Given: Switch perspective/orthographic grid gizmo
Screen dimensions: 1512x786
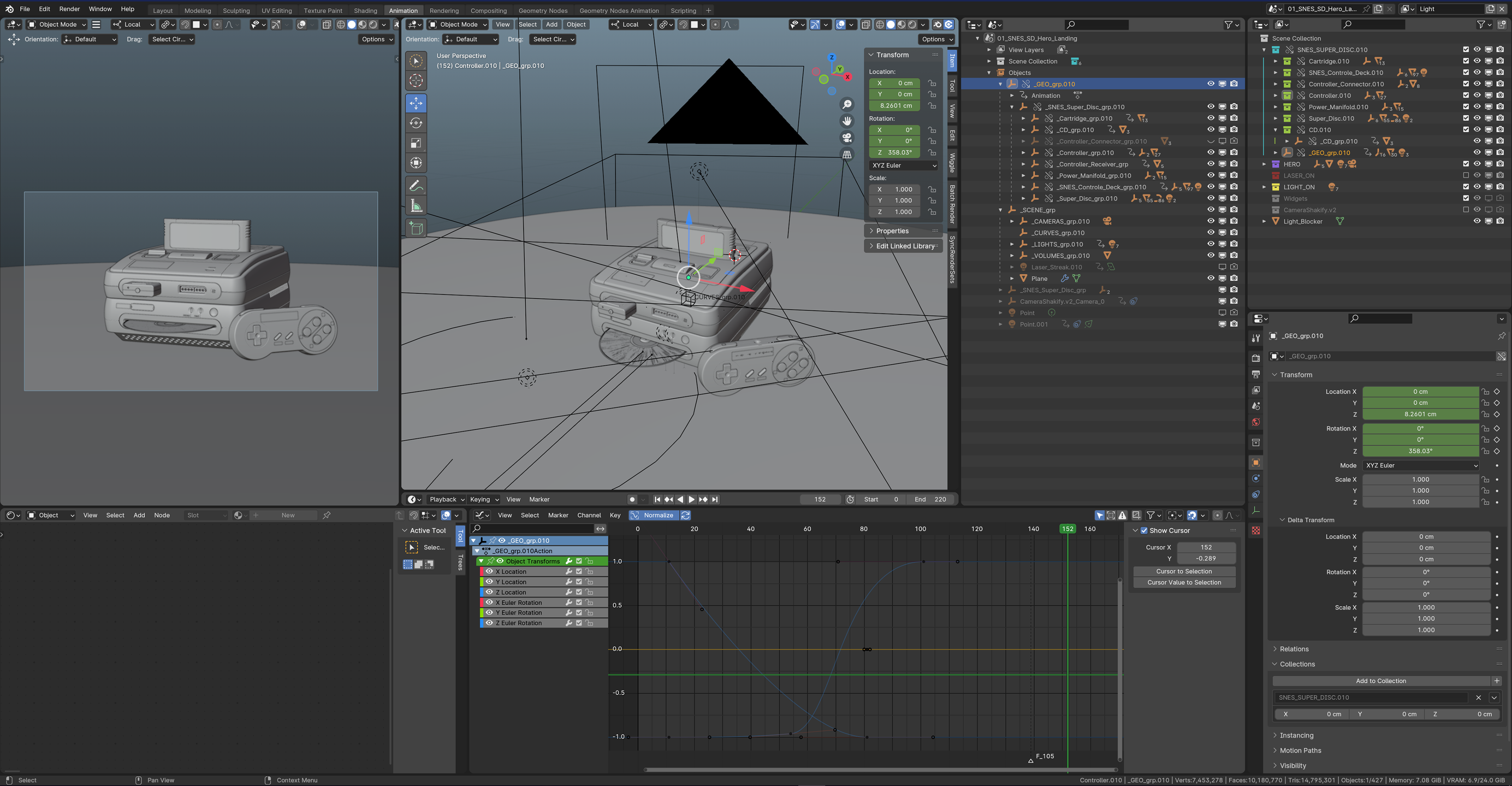Looking at the screenshot, I should (x=847, y=154).
